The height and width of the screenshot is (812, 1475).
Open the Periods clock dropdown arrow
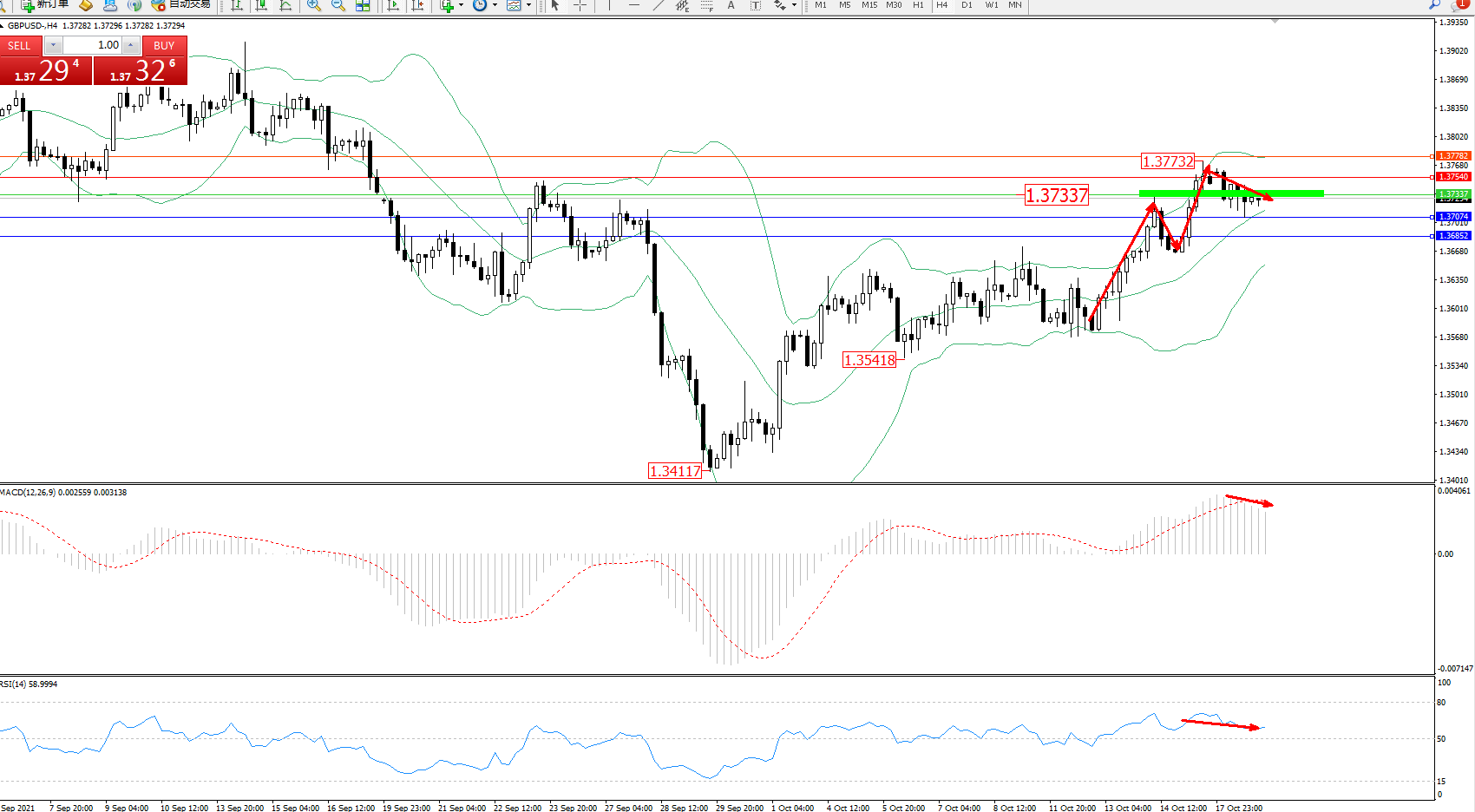pyautogui.click(x=495, y=5)
